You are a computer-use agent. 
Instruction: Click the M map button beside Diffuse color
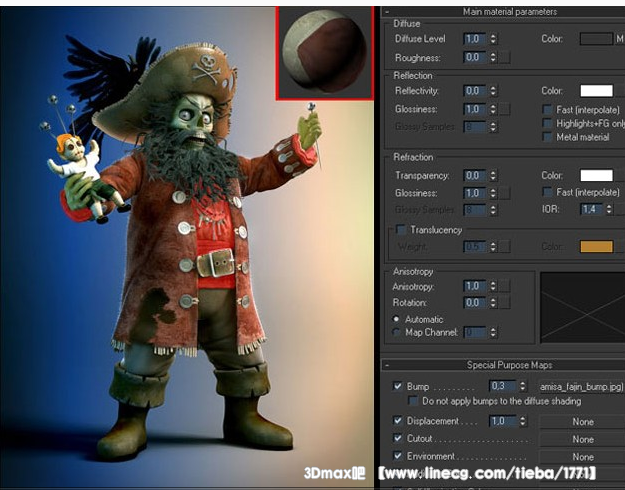[x=620, y=39]
